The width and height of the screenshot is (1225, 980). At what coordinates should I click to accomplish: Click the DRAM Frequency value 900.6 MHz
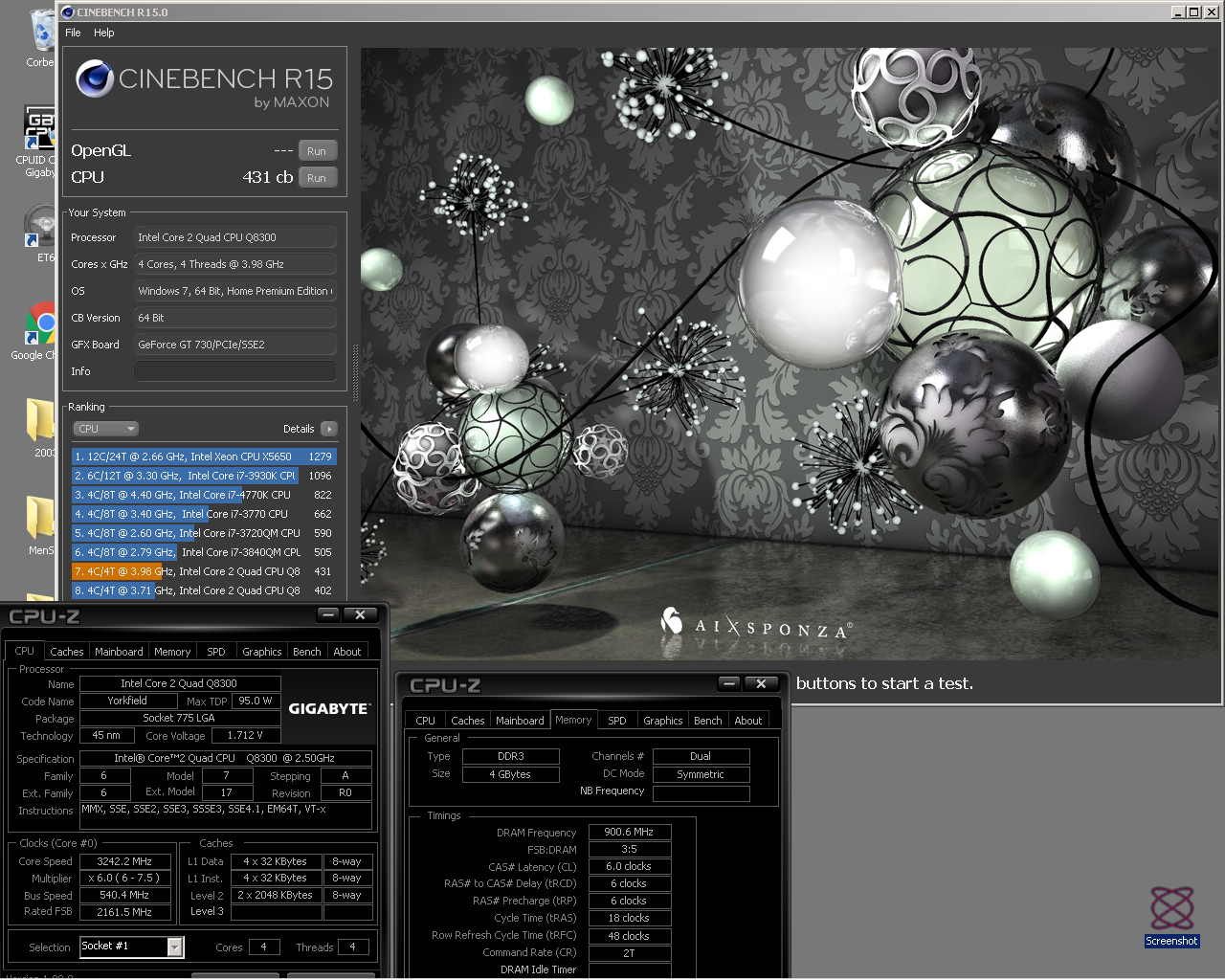630,833
